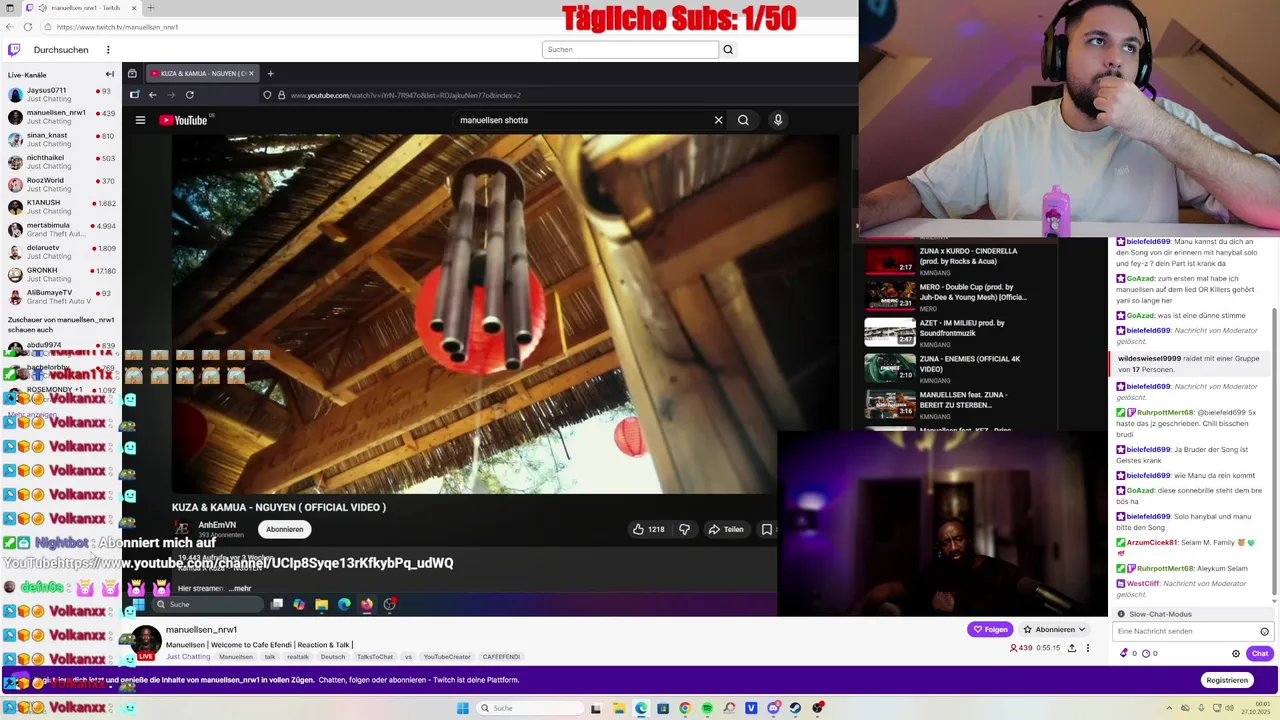
Task: Click the Slow-Chat-Modus info icon
Action: [x=1121, y=614]
